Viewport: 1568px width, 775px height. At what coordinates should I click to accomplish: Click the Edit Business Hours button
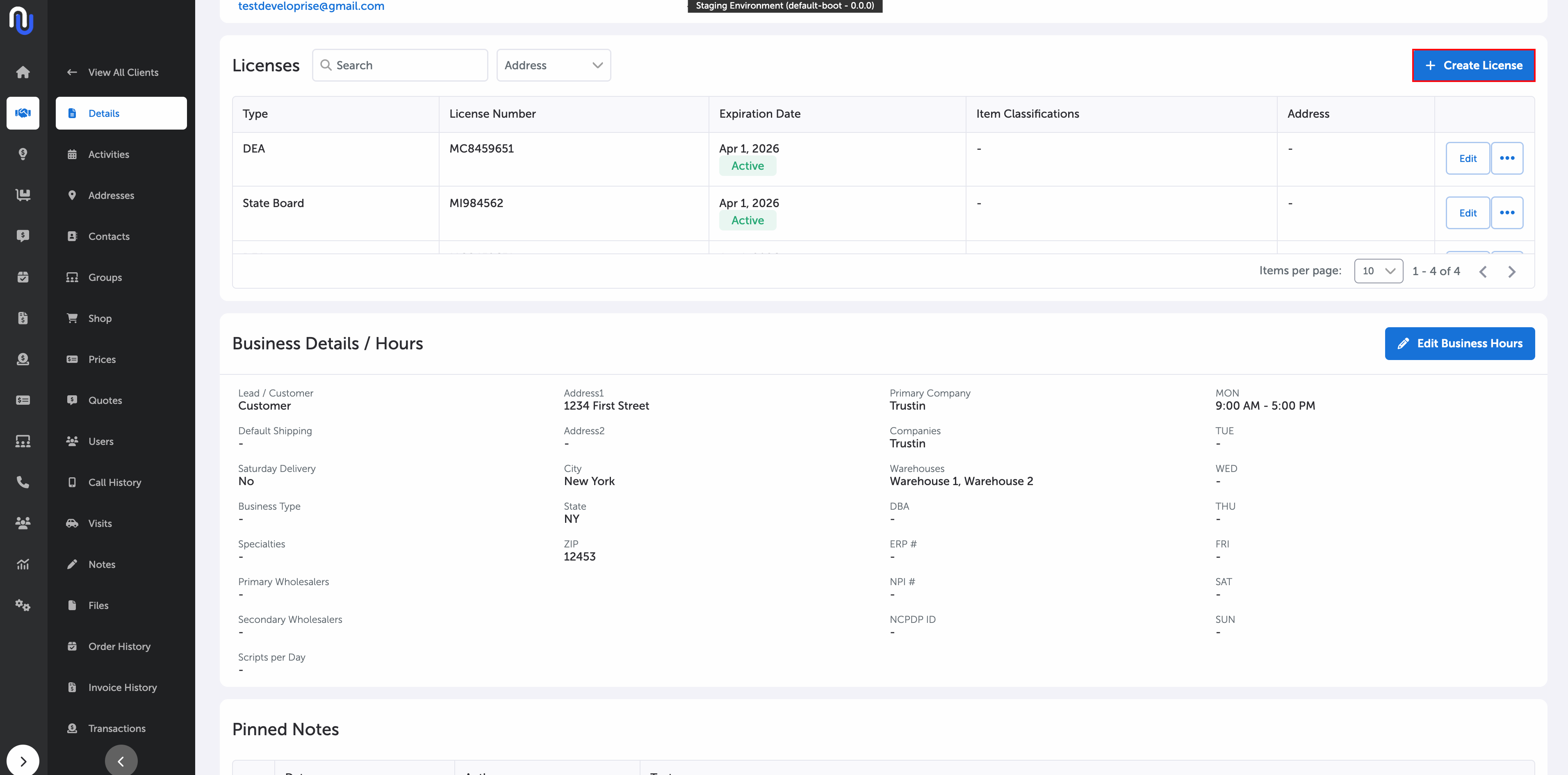click(1459, 343)
